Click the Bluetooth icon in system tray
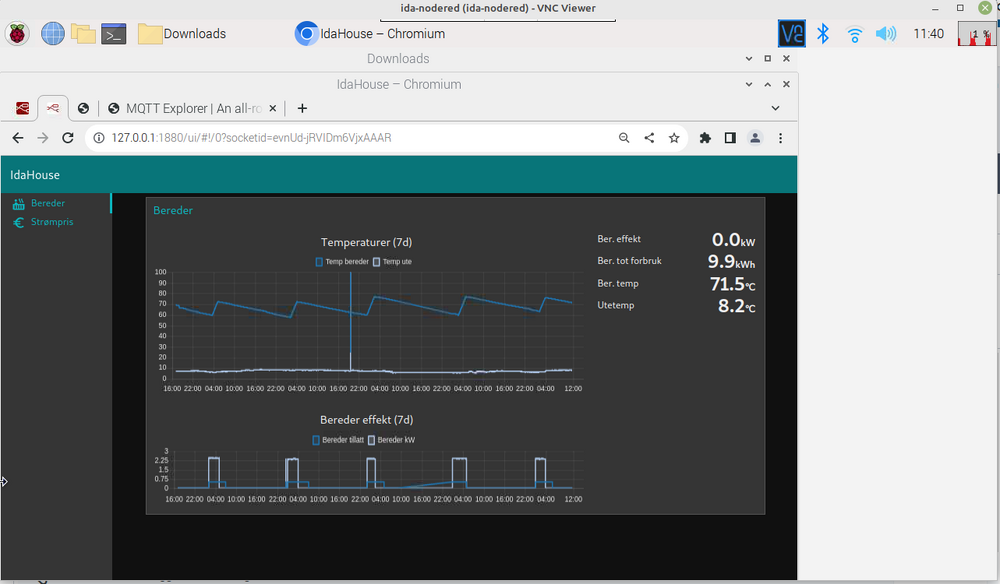This screenshot has height=584, width=1000. [823, 34]
